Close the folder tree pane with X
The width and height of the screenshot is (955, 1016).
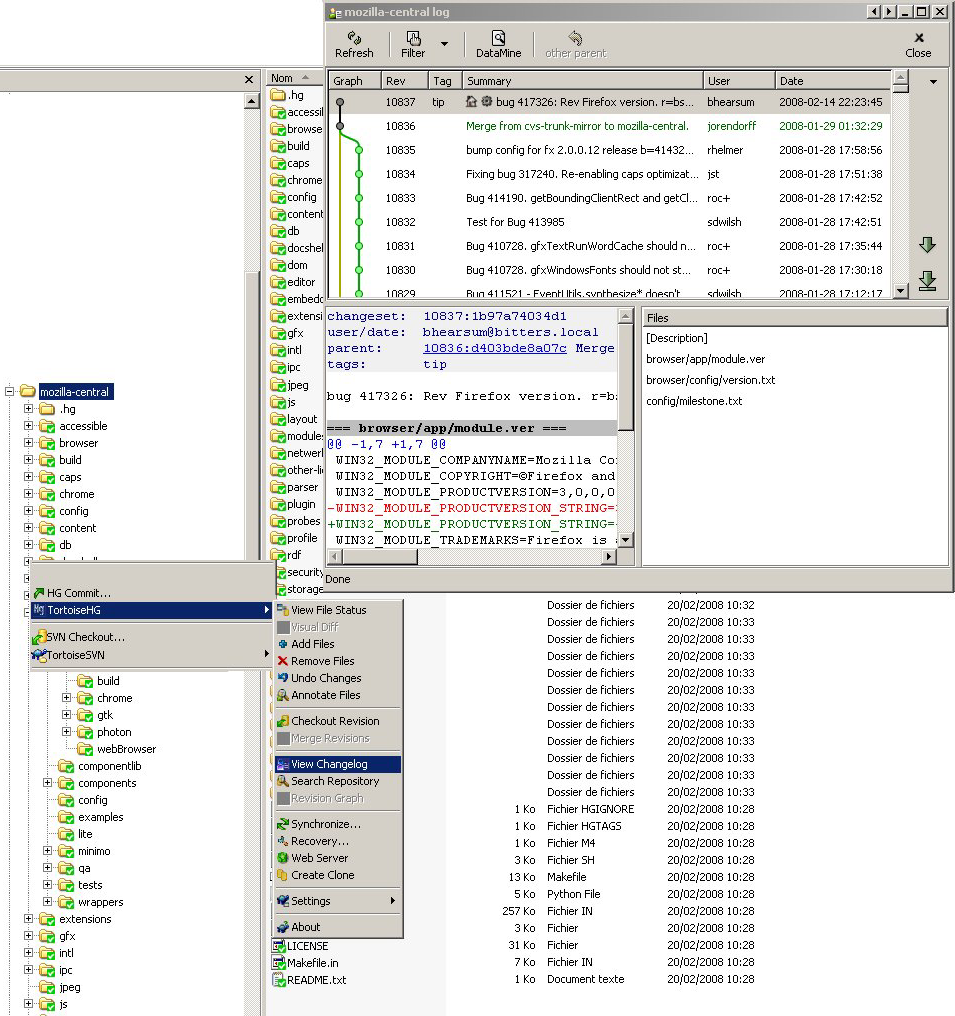pos(249,80)
